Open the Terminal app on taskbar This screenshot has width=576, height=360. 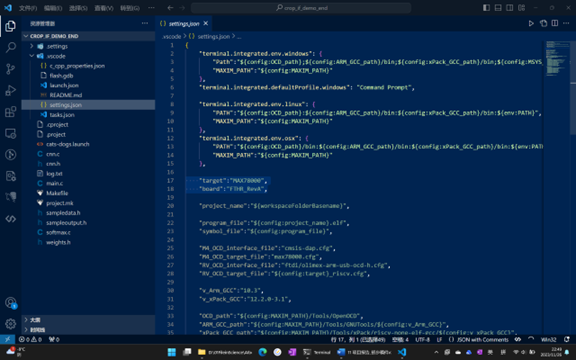(317, 352)
